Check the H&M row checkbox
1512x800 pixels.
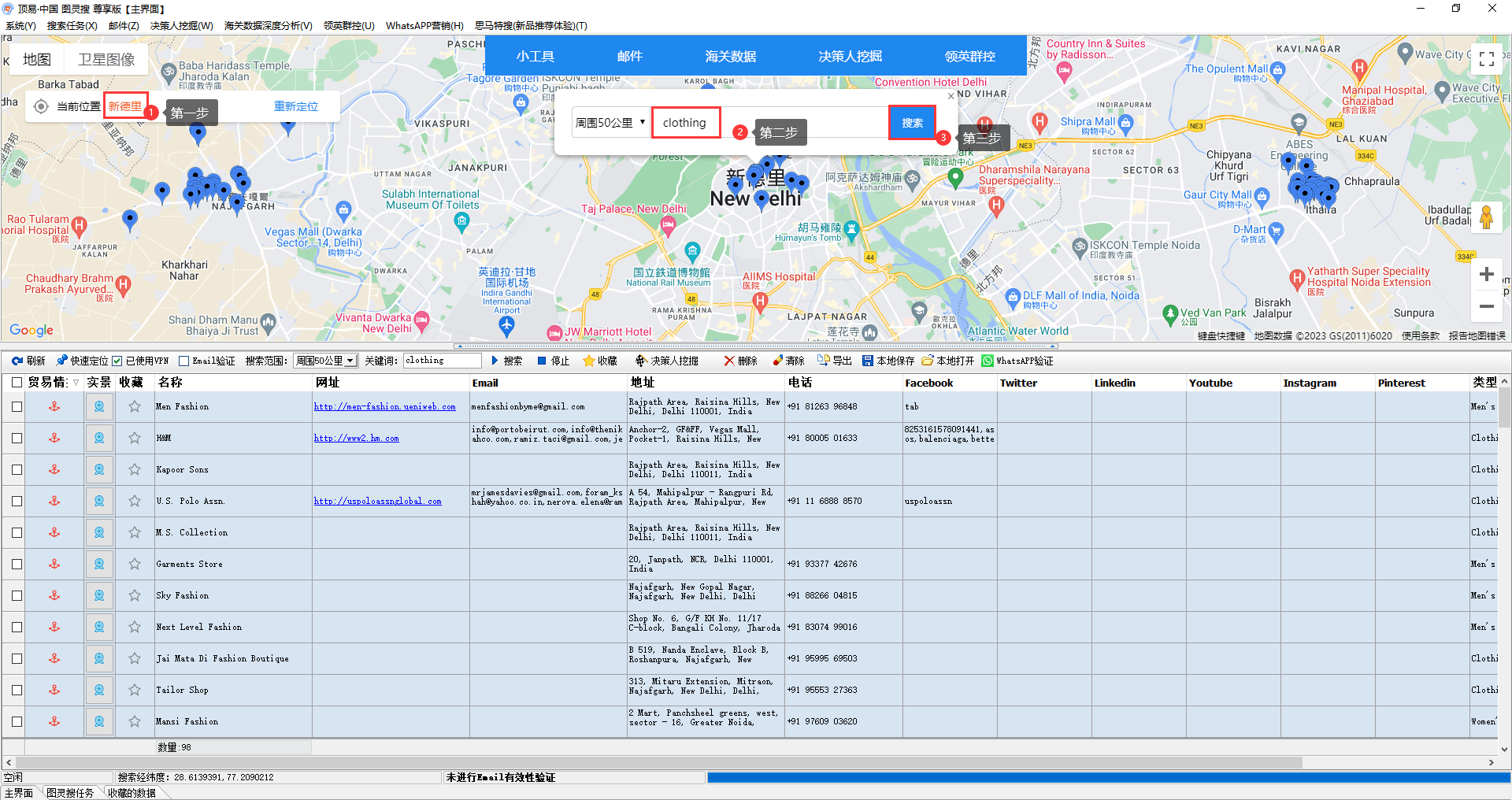pos(17,438)
